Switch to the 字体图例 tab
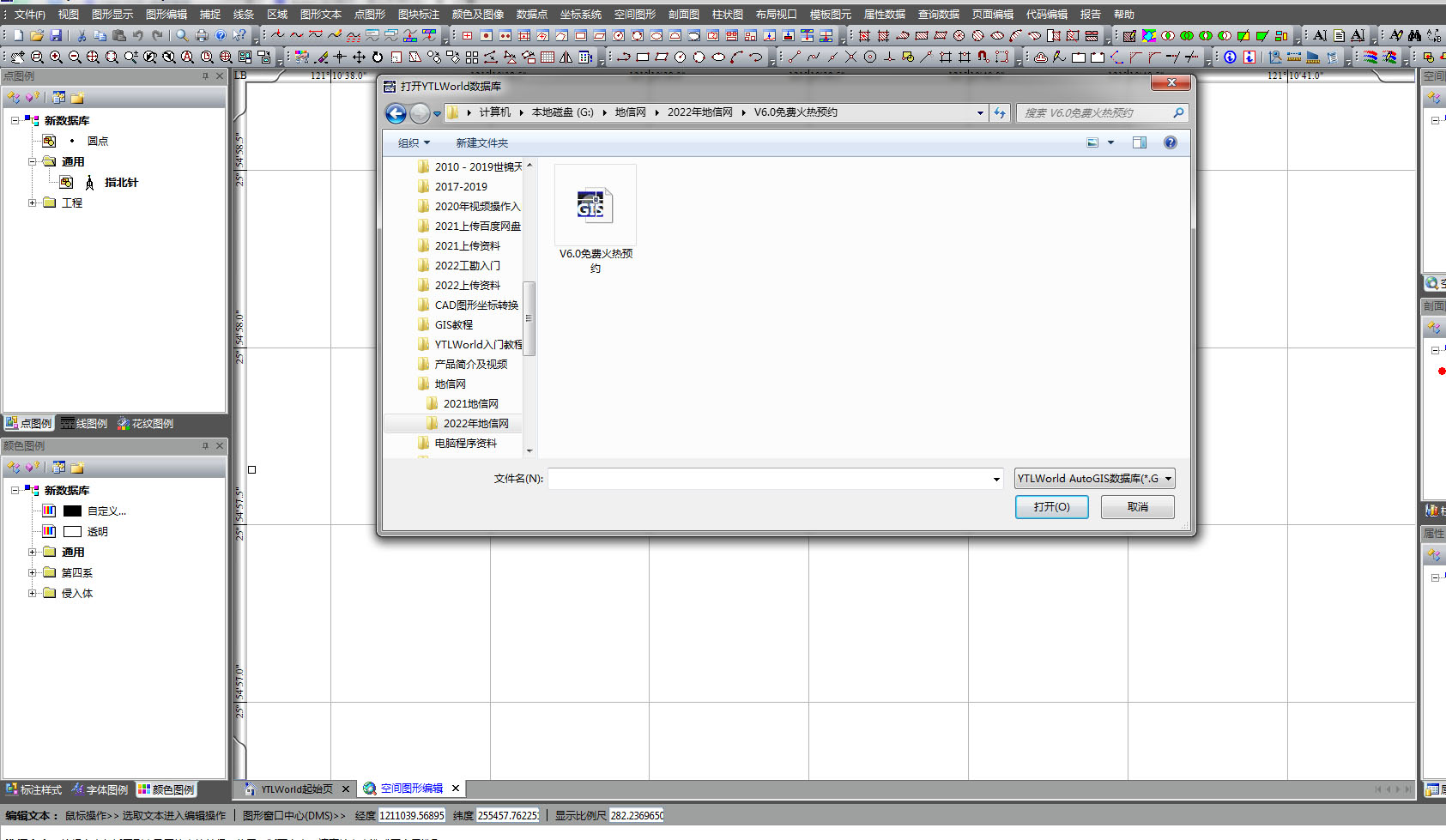1446x840 pixels. (100, 789)
